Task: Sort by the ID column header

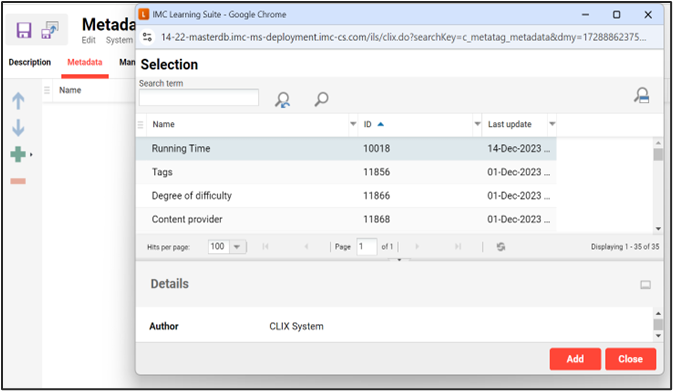Action: coord(368,124)
